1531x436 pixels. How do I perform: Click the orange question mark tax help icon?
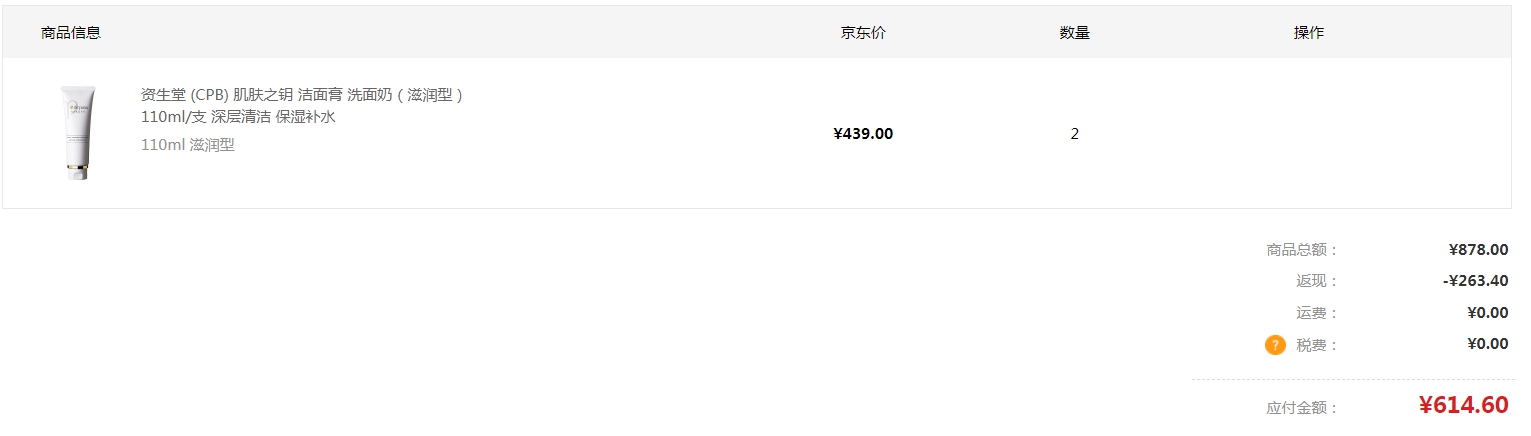pos(1275,345)
